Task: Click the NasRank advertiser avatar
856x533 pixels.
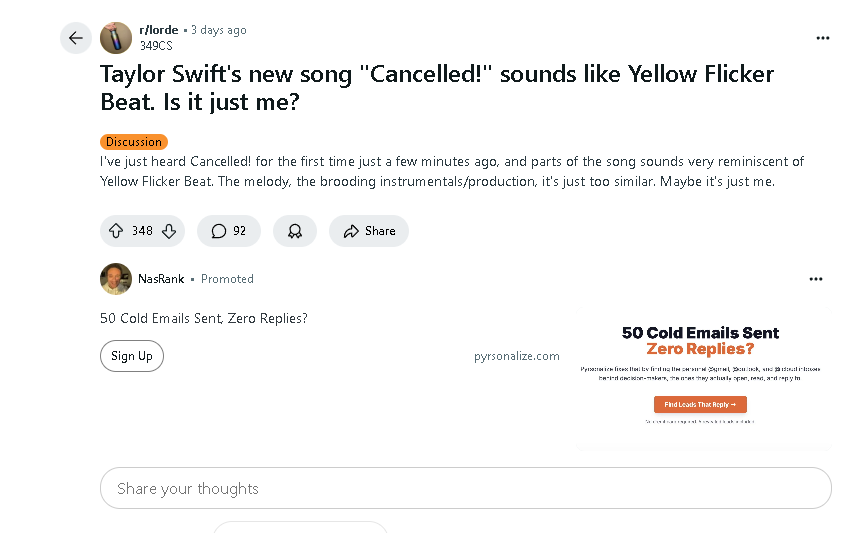Action: pos(116,279)
